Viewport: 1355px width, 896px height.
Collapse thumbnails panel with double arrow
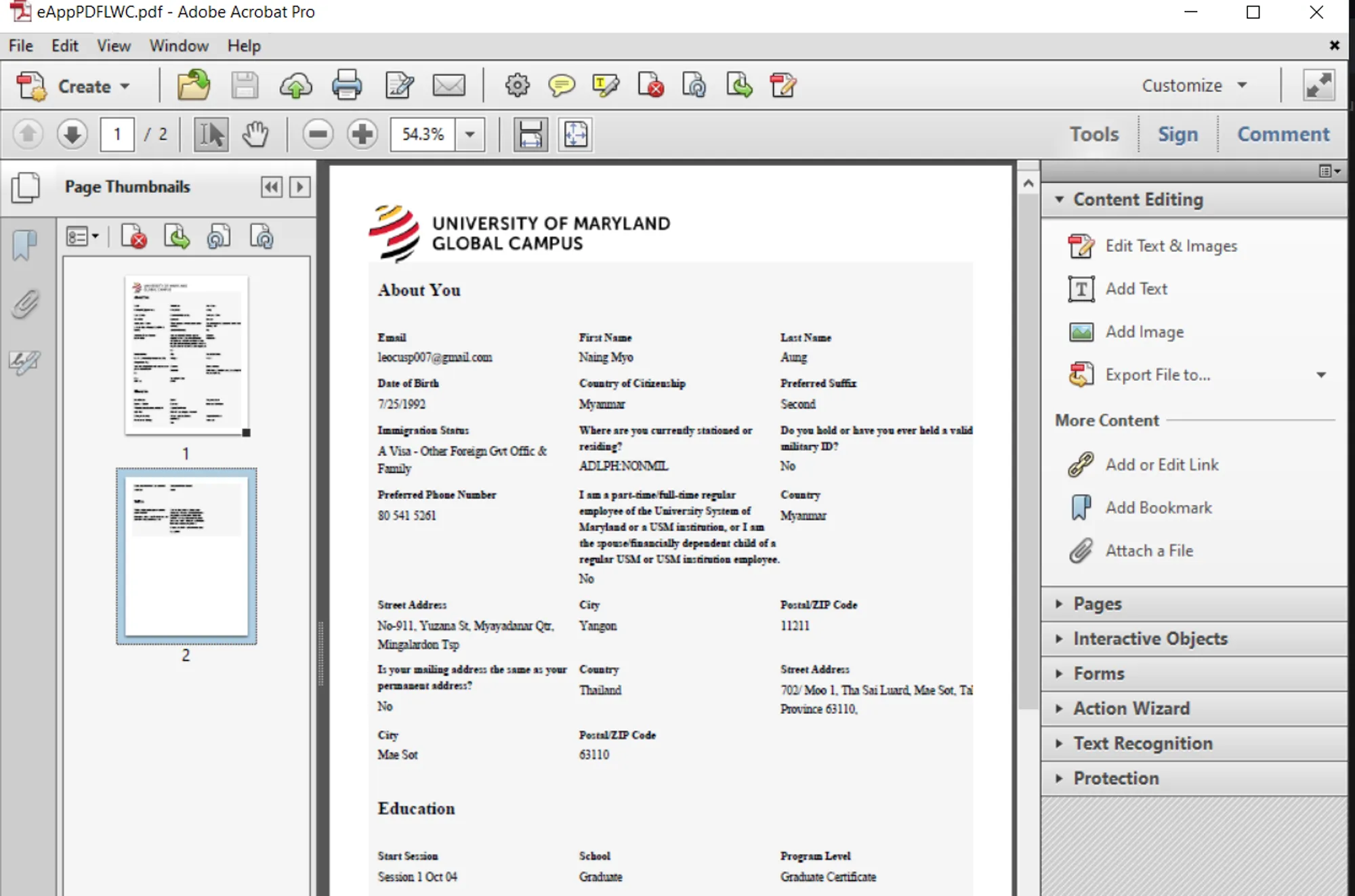pos(272,187)
